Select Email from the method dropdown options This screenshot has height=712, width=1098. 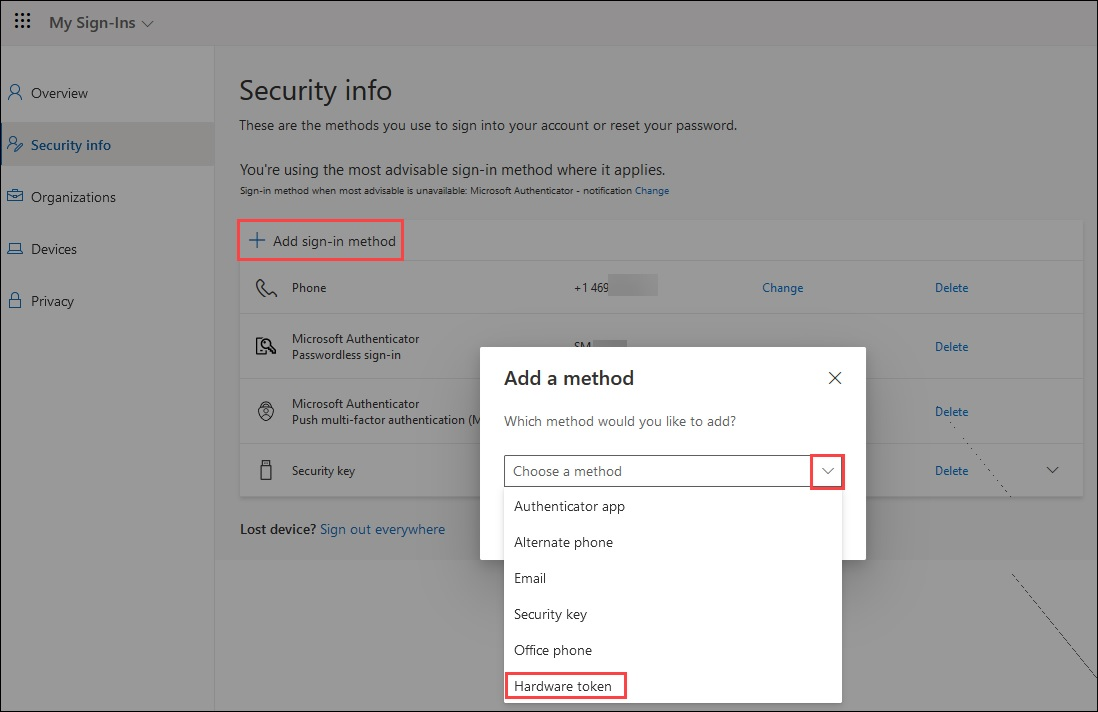[x=530, y=578]
